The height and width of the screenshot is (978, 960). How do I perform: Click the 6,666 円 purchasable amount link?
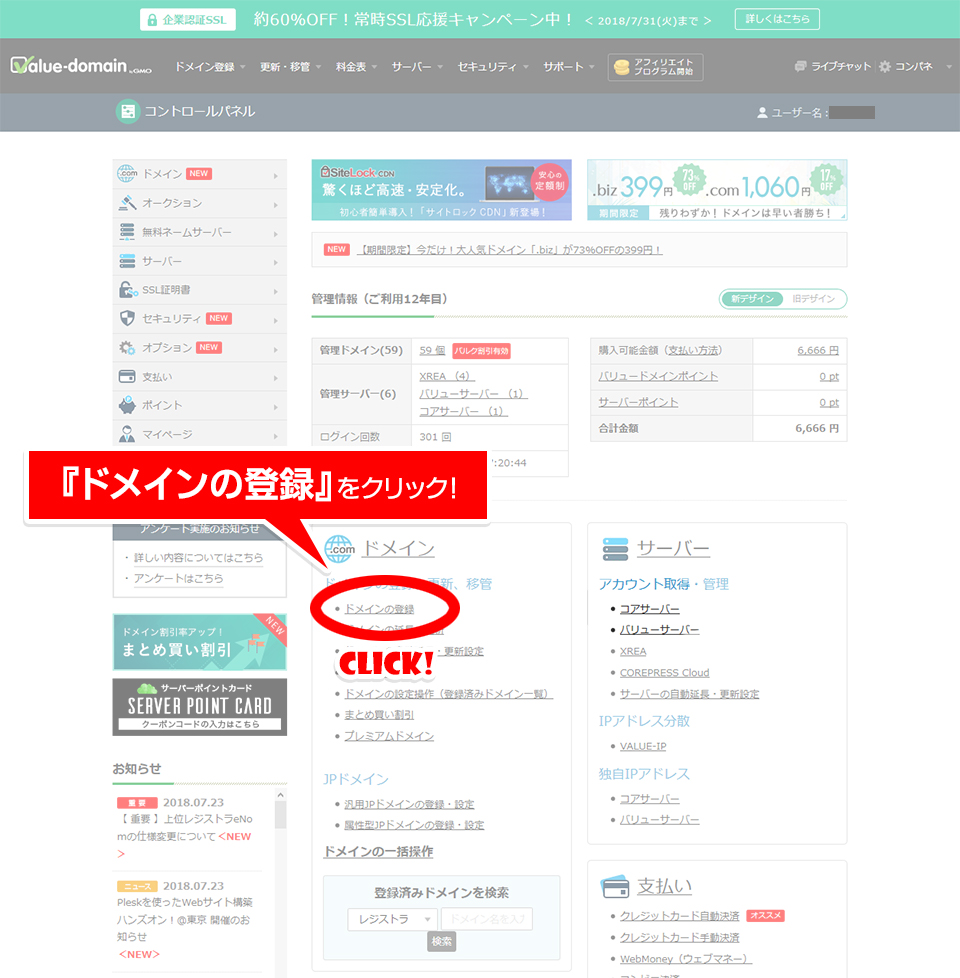tap(818, 351)
